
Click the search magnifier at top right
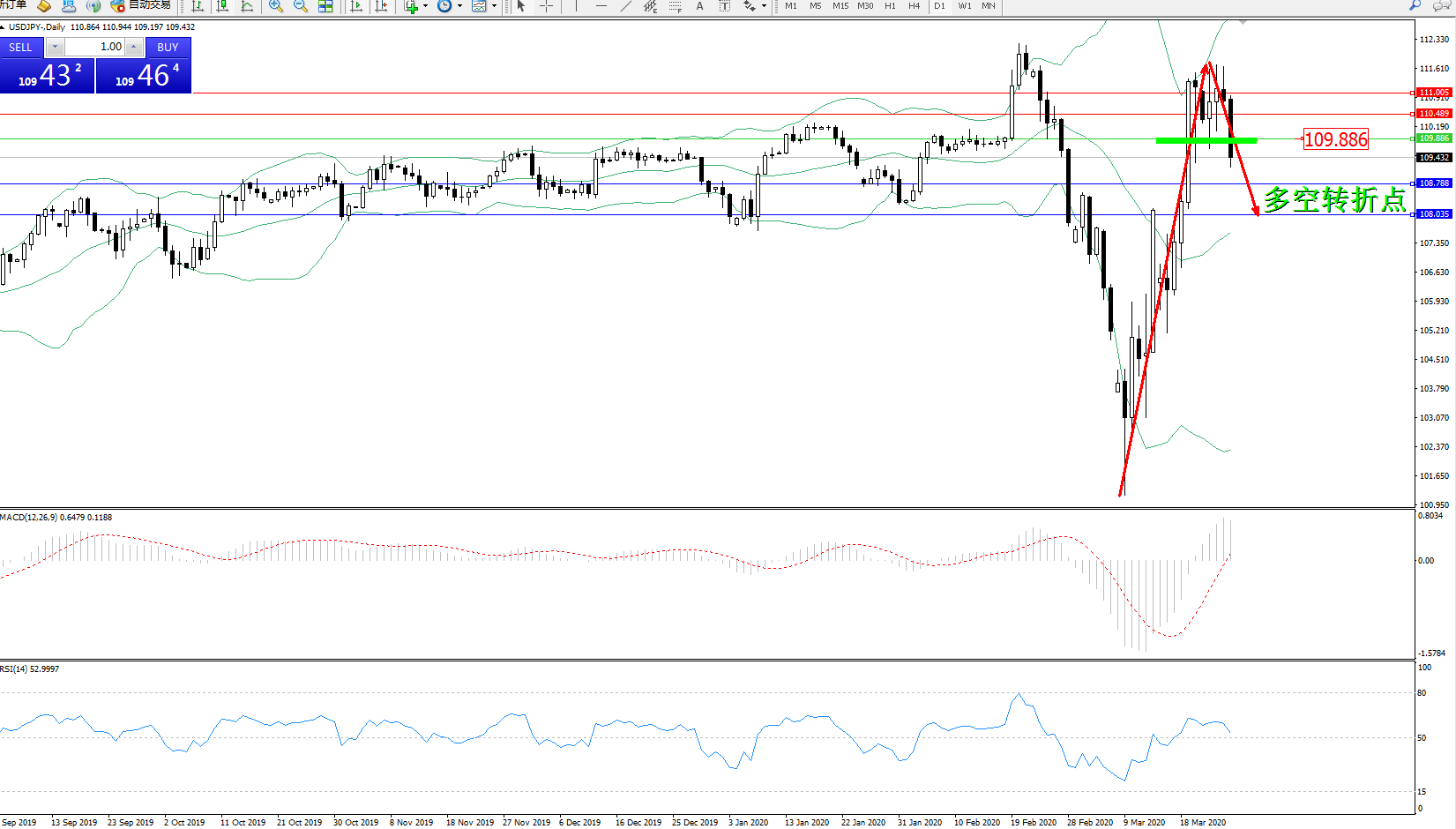pos(1415,5)
